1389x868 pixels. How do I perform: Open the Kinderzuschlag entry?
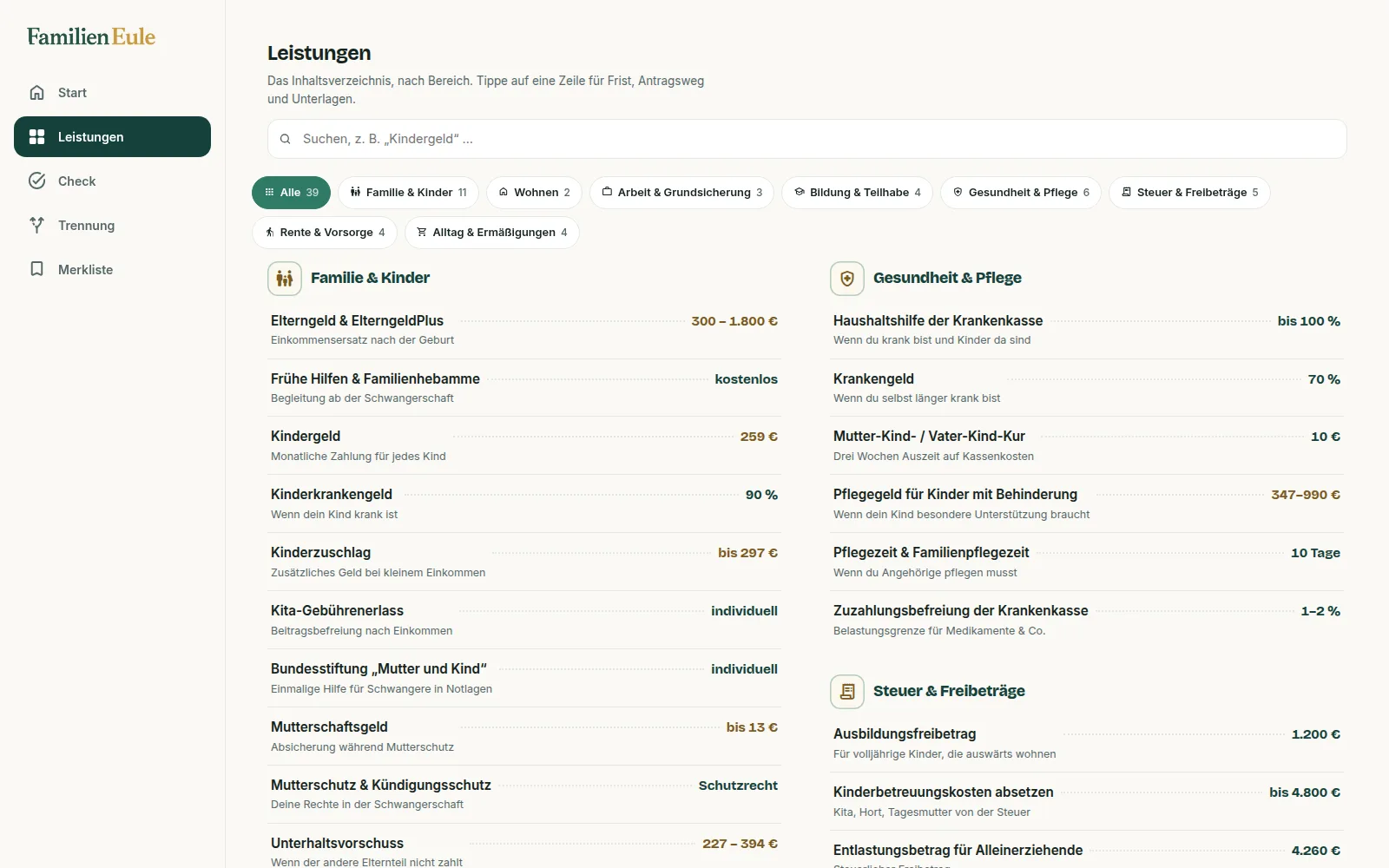524,562
